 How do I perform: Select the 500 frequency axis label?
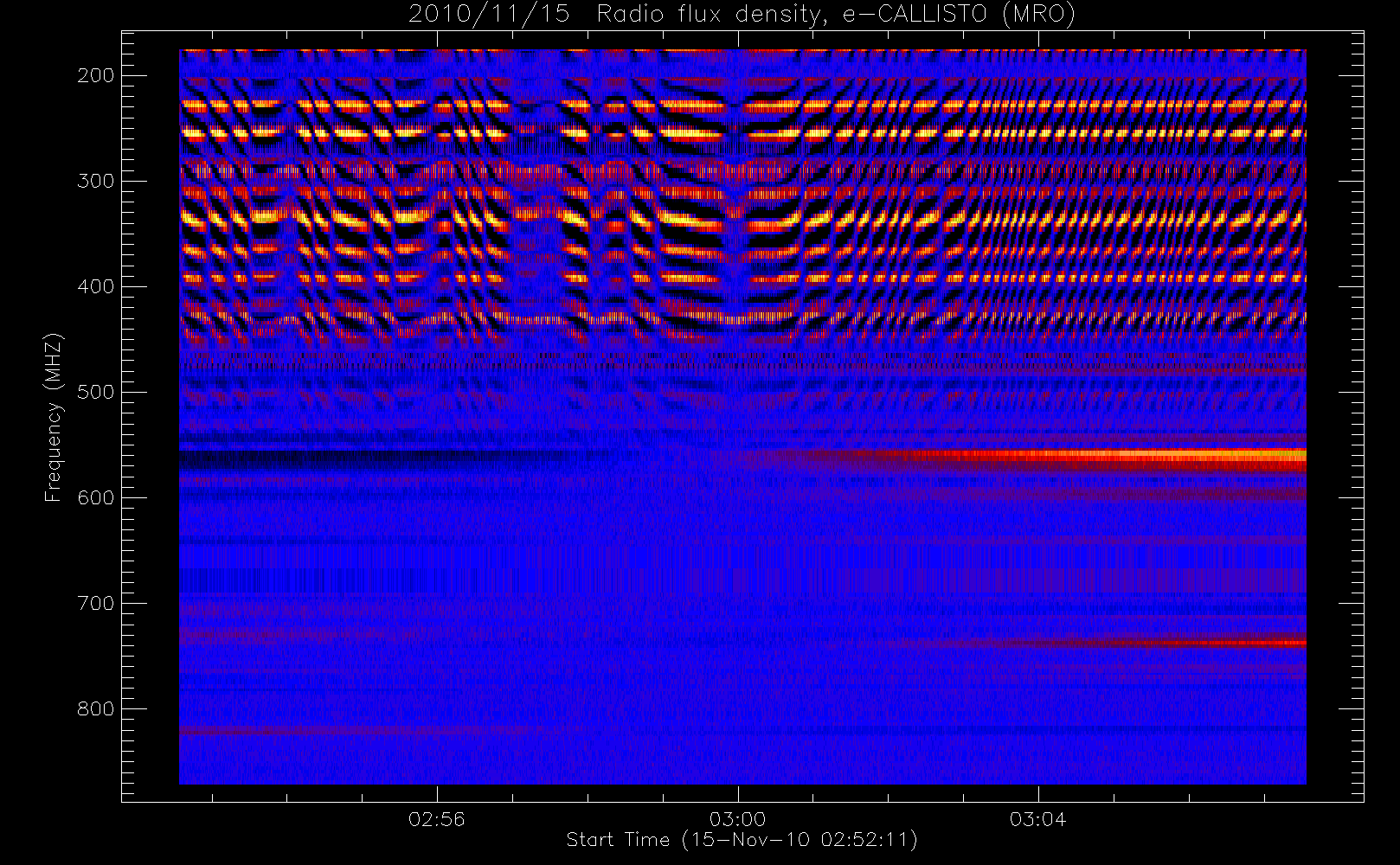point(96,392)
